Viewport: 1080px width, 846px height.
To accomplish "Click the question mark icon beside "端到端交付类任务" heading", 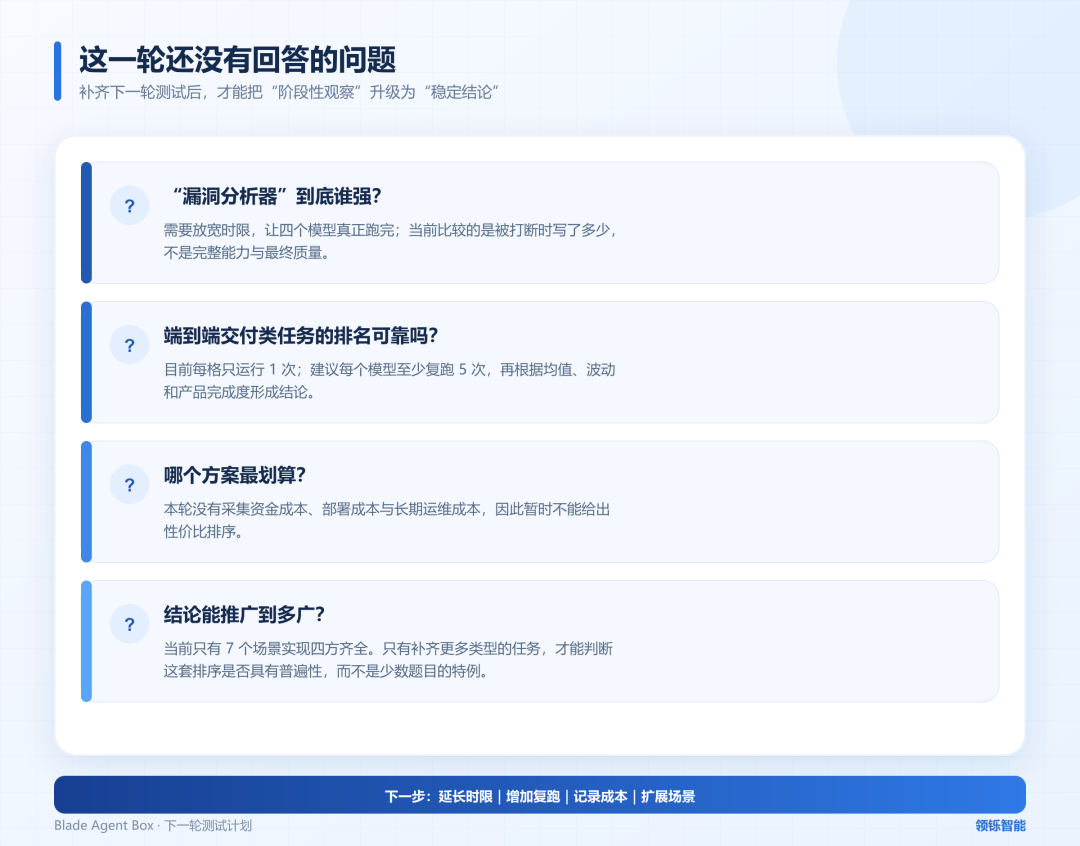I will click(x=129, y=345).
